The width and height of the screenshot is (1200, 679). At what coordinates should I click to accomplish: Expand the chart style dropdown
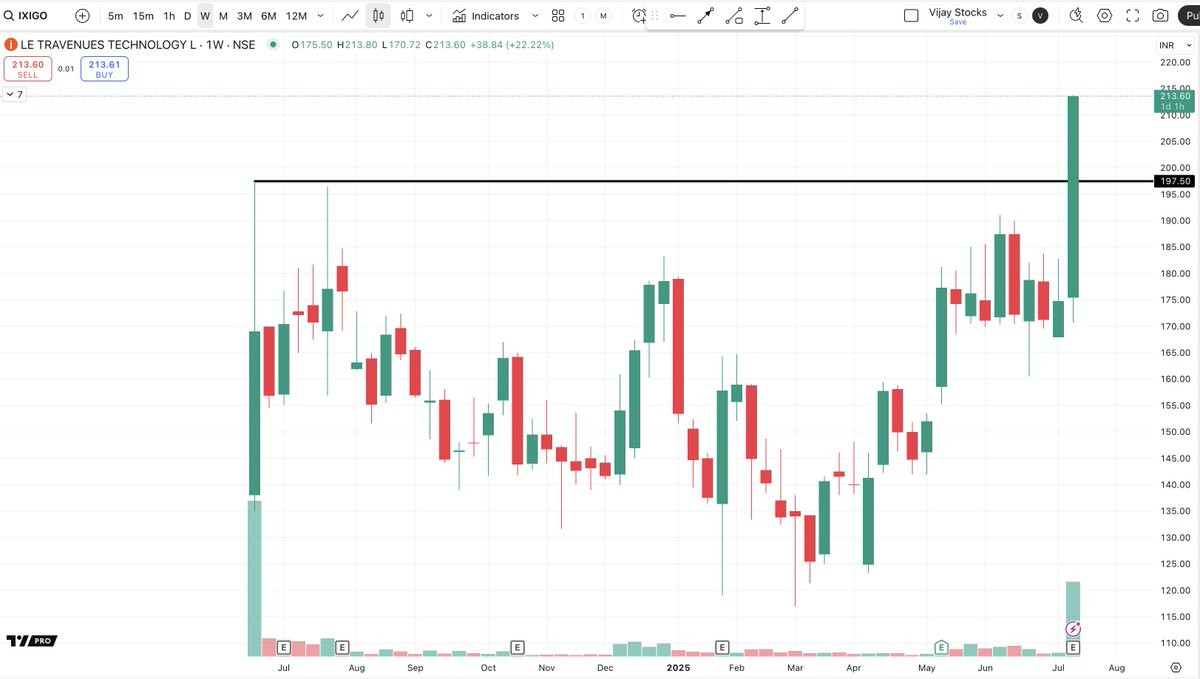(x=429, y=16)
